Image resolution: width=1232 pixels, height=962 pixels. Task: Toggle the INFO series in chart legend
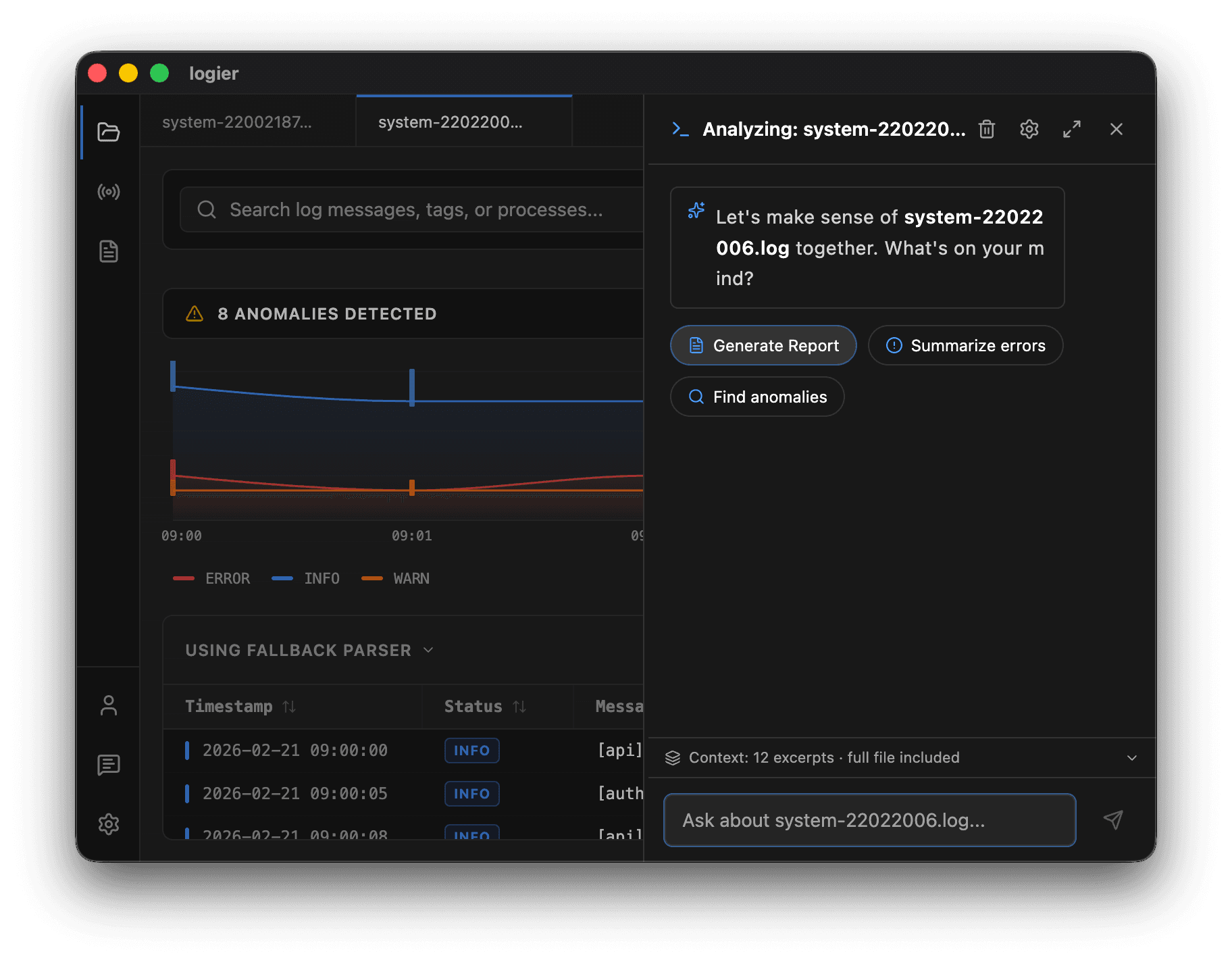[305, 578]
